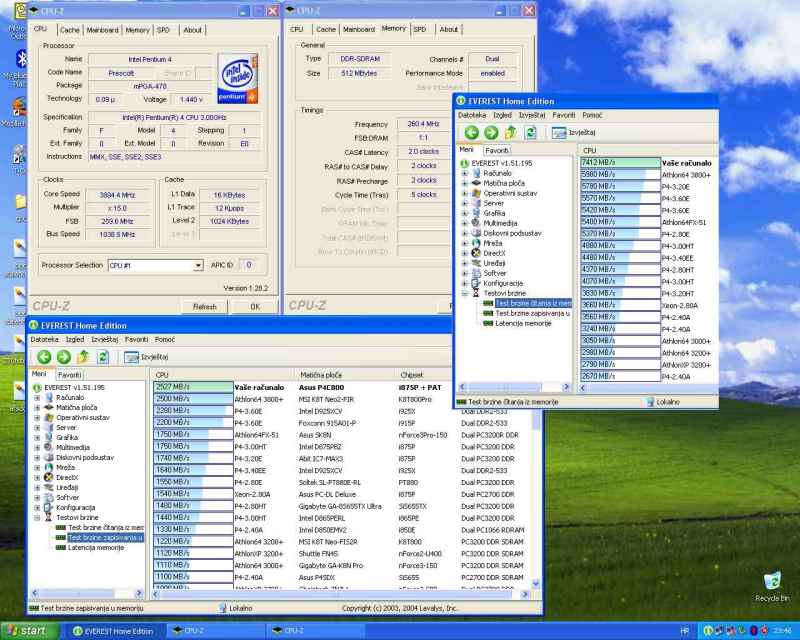
Task: Select Grafika in bottom EVEREST tree
Action: click(x=67, y=437)
